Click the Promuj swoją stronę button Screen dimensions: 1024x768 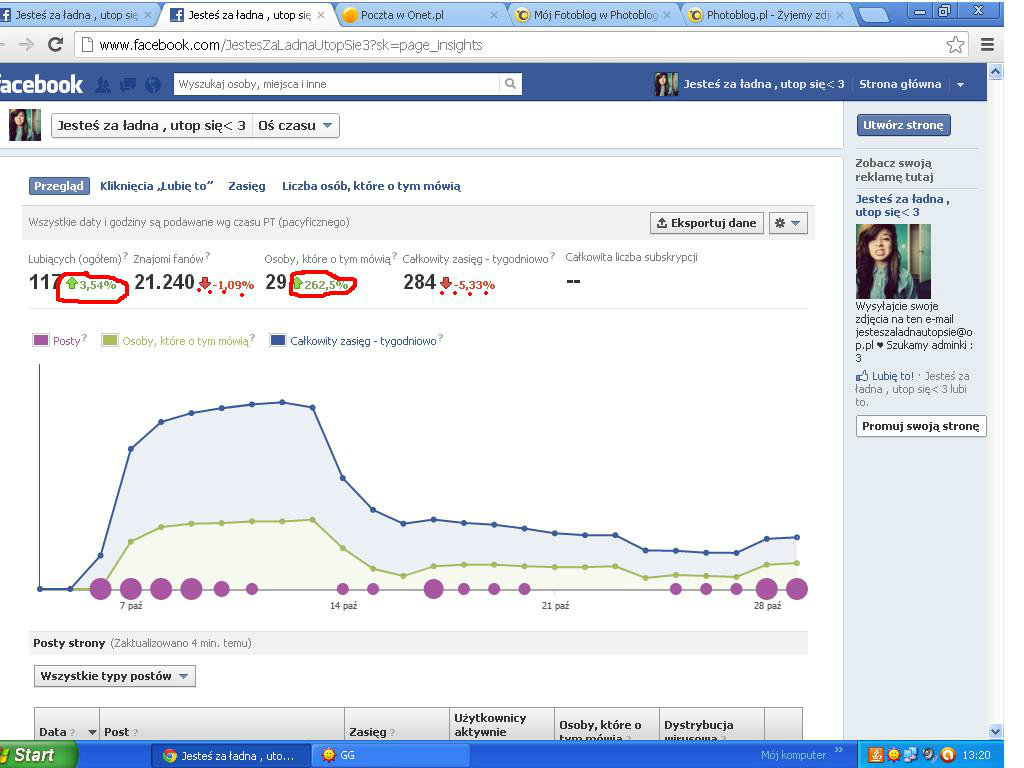coord(921,426)
